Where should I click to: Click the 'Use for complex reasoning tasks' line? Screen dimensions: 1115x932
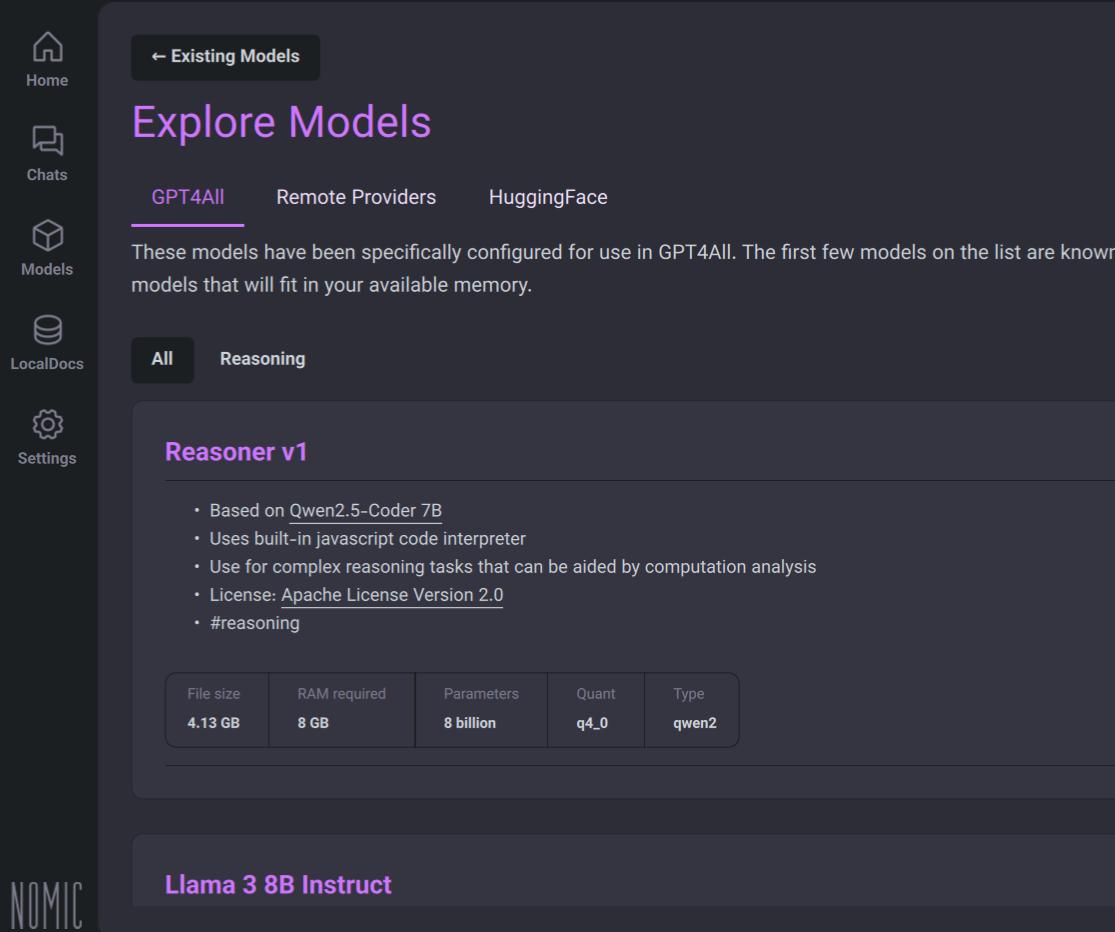(513, 567)
